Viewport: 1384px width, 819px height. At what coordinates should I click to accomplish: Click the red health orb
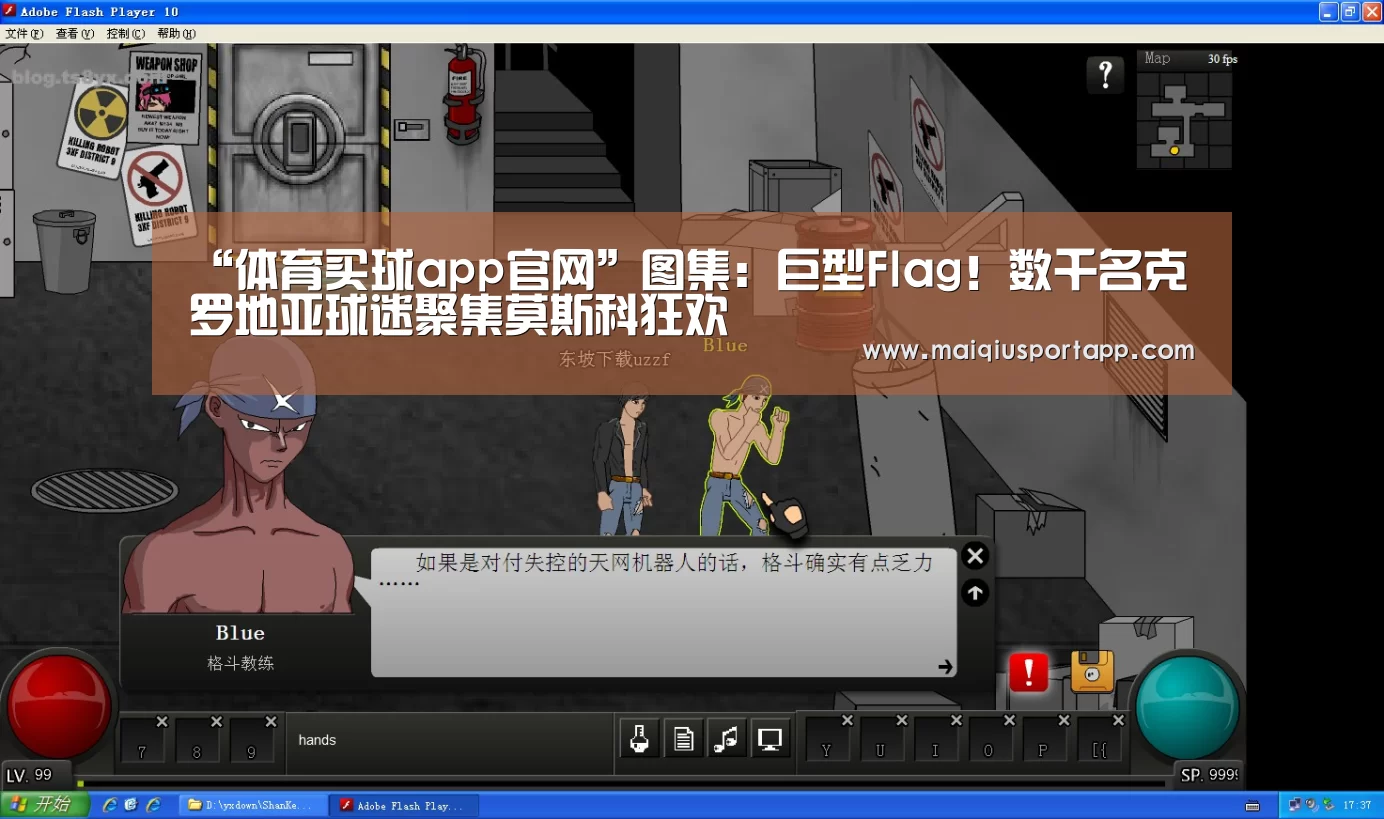[59, 706]
